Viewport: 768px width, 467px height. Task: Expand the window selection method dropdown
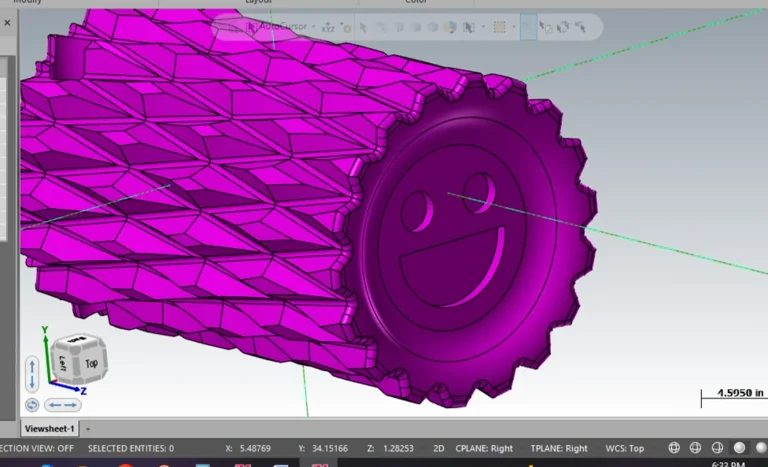click(x=512, y=27)
